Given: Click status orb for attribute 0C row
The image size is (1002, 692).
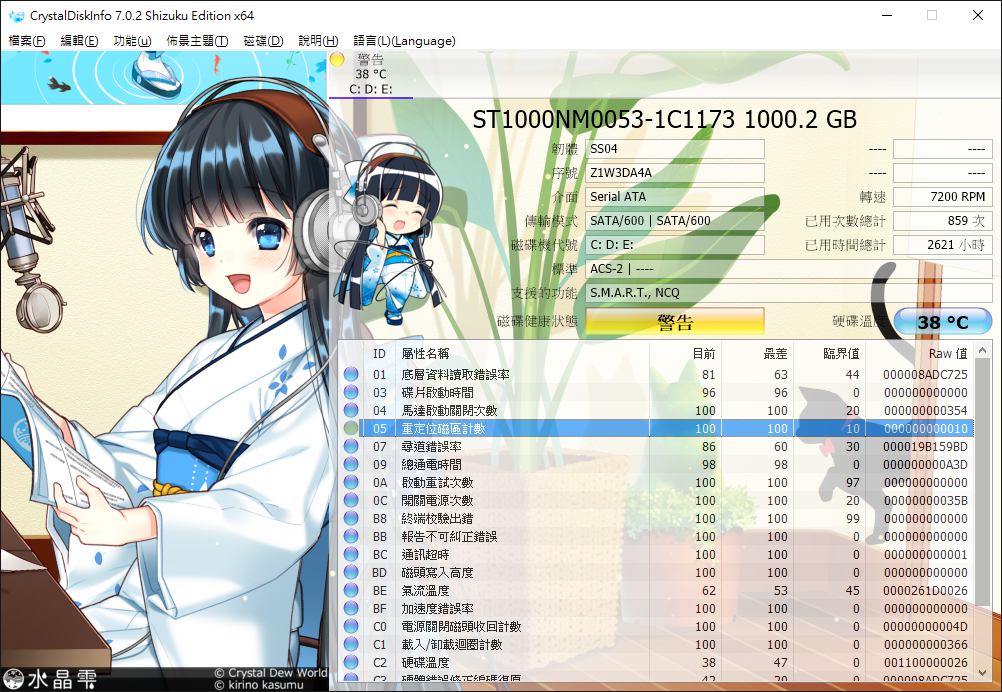Looking at the screenshot, I should point(351,500).
